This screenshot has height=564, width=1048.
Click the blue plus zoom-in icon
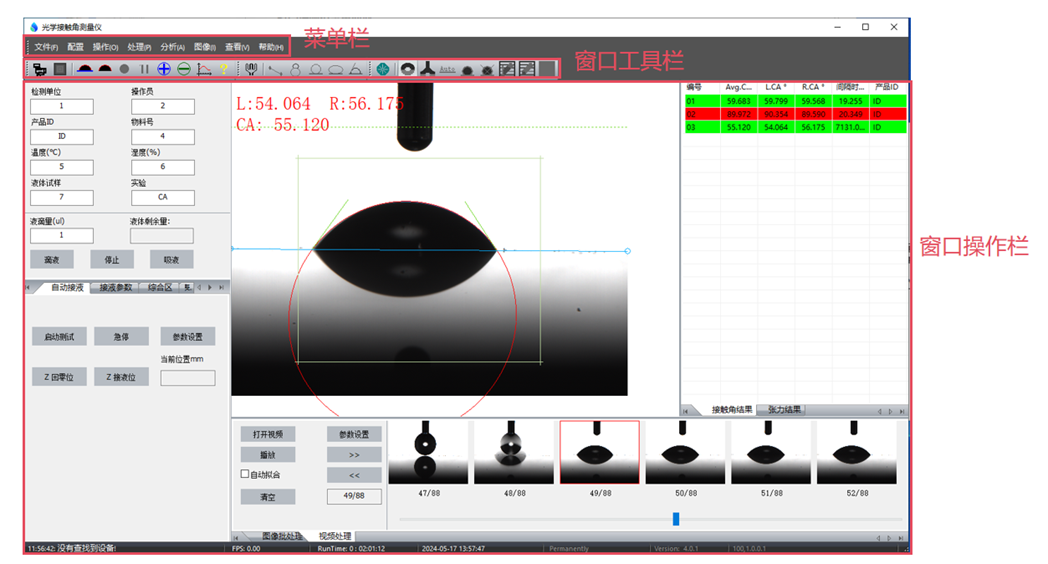tap(164, 69)
